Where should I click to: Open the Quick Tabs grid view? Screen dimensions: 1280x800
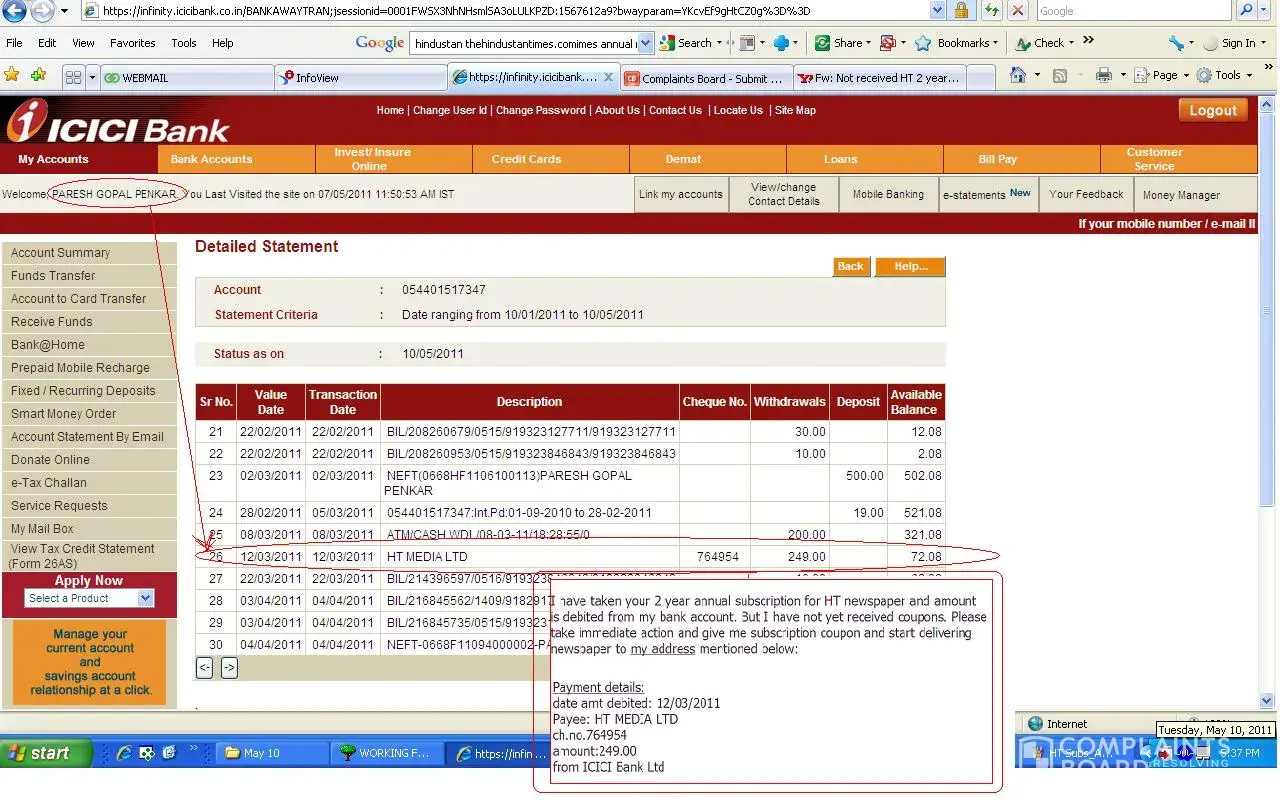point(72,77)
